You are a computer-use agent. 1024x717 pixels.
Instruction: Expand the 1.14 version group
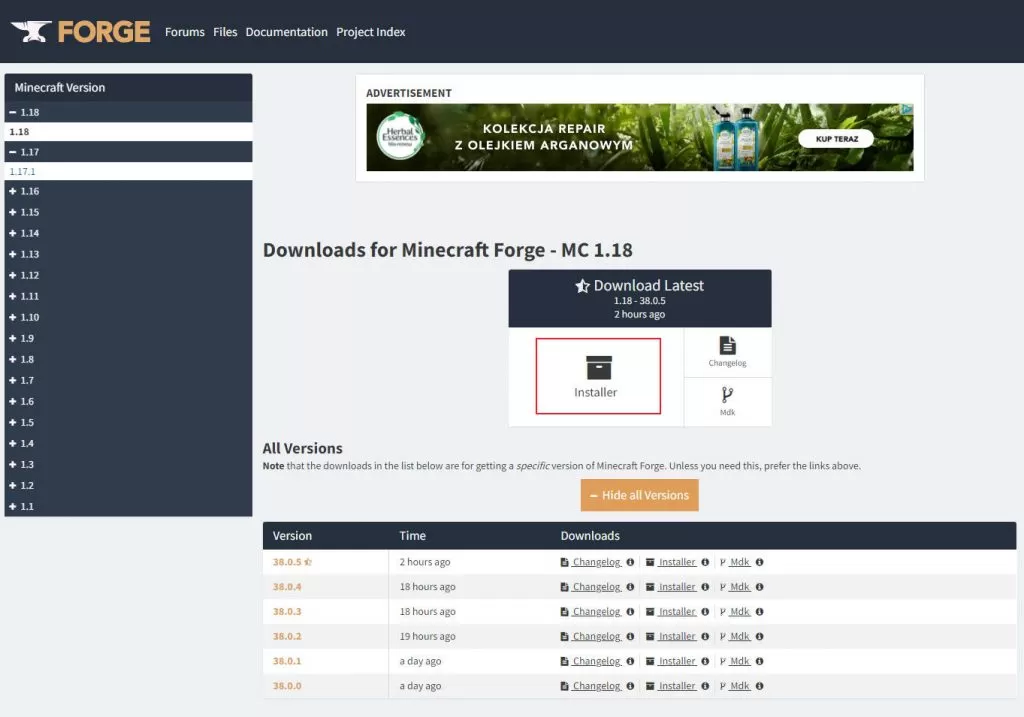tap(128, 233)
